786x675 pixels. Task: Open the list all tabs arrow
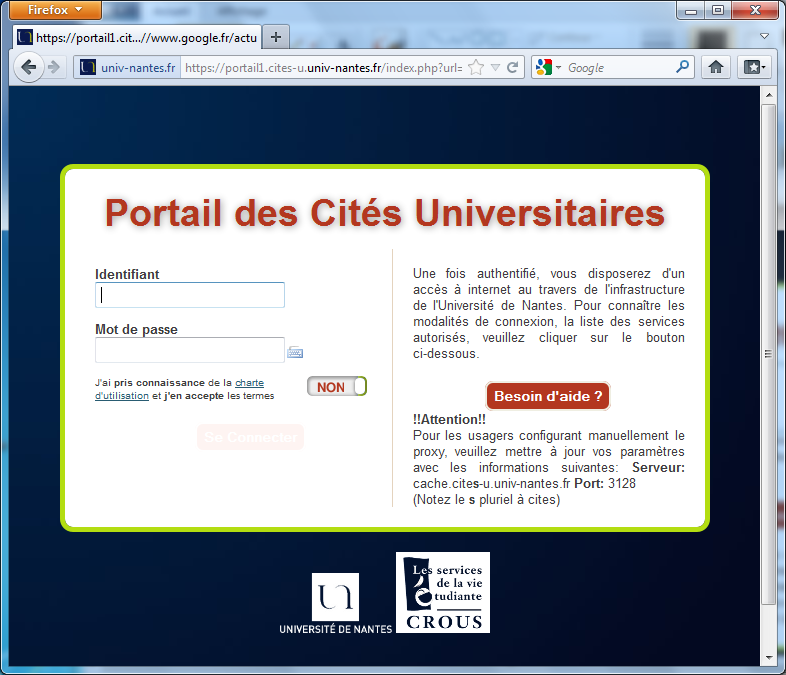point(764,36)
